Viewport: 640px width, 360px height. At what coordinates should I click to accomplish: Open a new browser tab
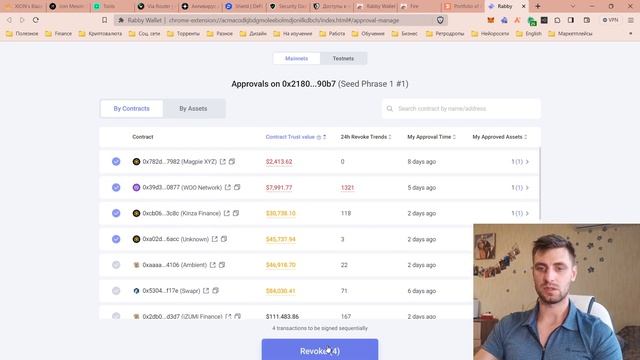538,6
